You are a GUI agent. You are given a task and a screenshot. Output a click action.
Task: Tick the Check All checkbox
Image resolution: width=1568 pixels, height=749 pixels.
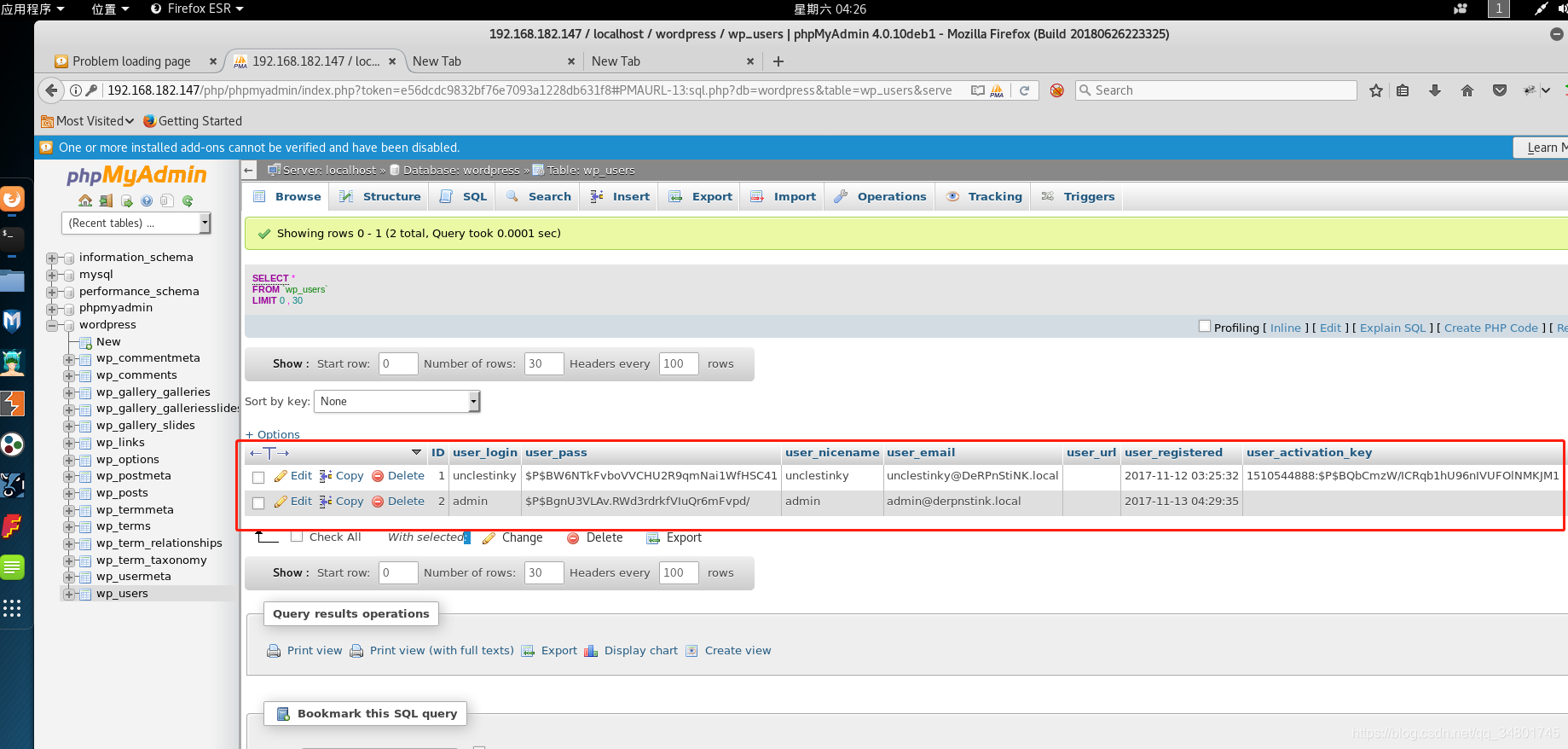click(x=297, y=537)
